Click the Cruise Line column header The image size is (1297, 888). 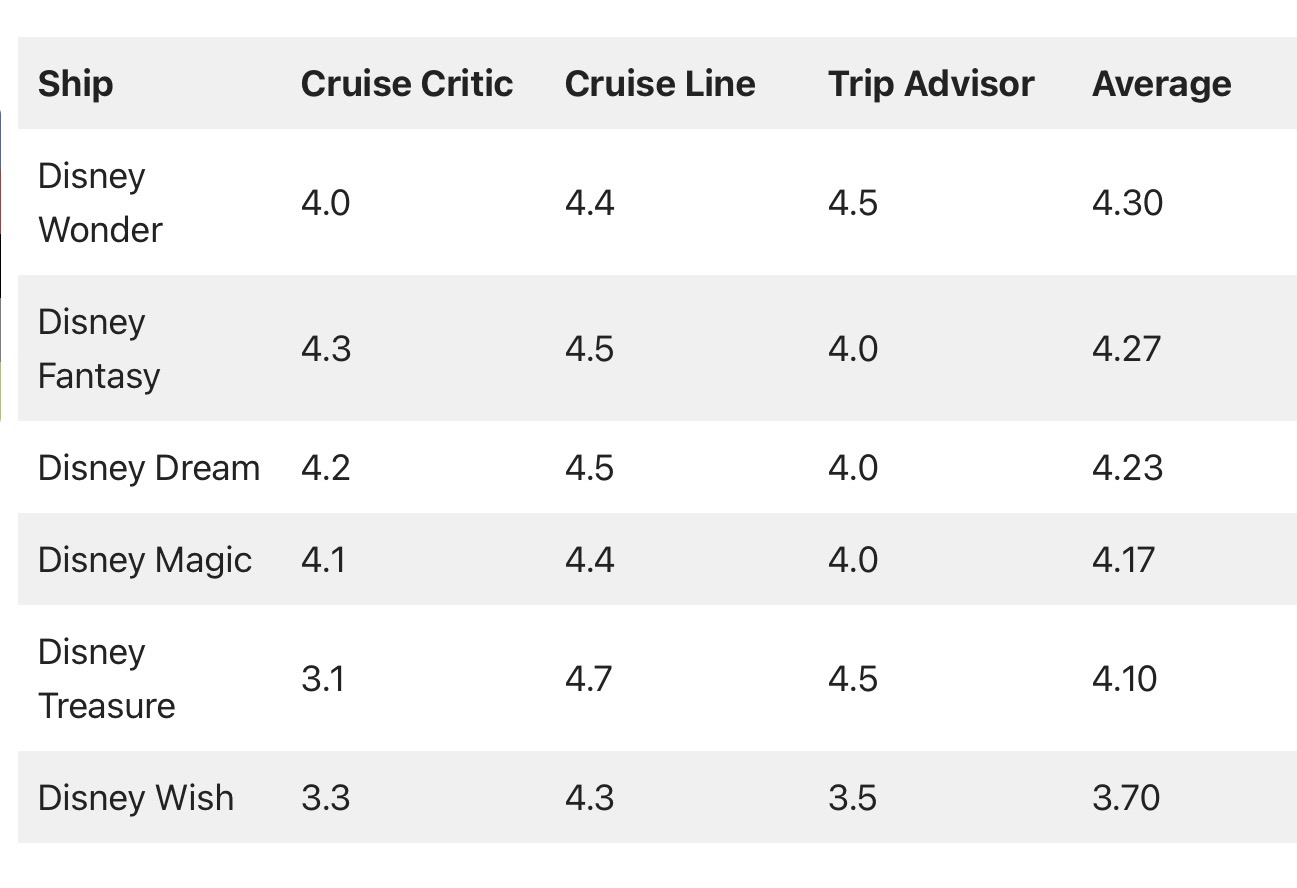pyautogui.click(x=660, y=84)
